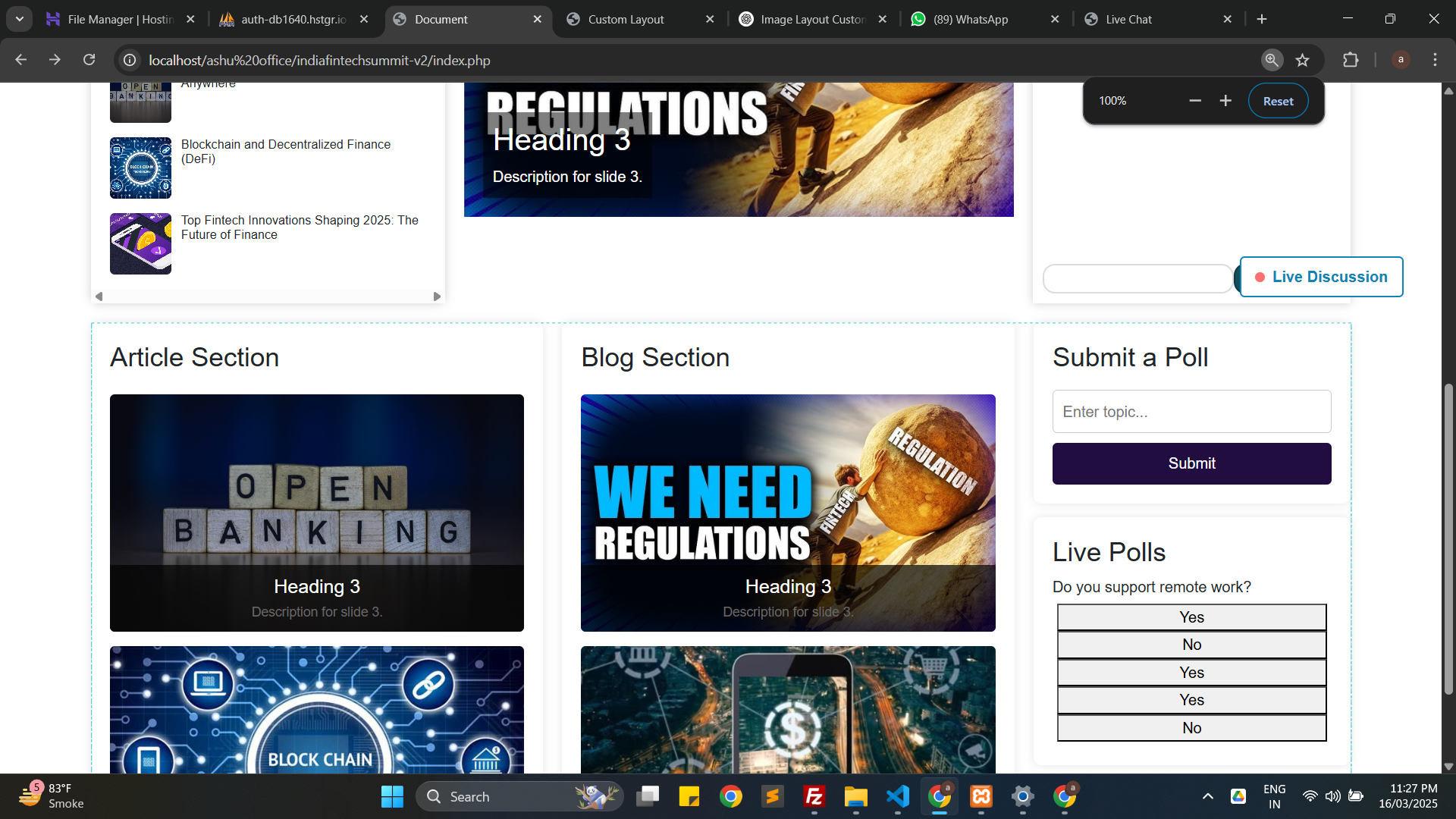
Task: Click the Enter topic poll field
Action: (1191, 412)
